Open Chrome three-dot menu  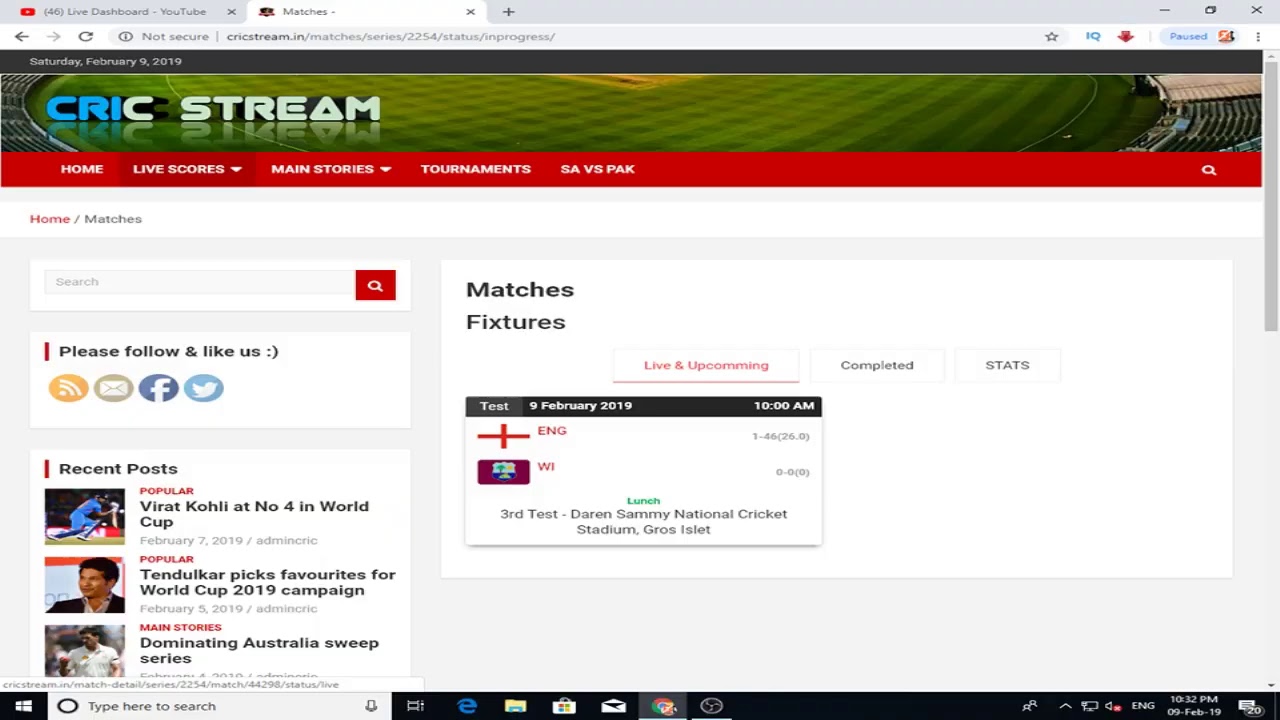pyautogui.click(x=1258, y=36)
